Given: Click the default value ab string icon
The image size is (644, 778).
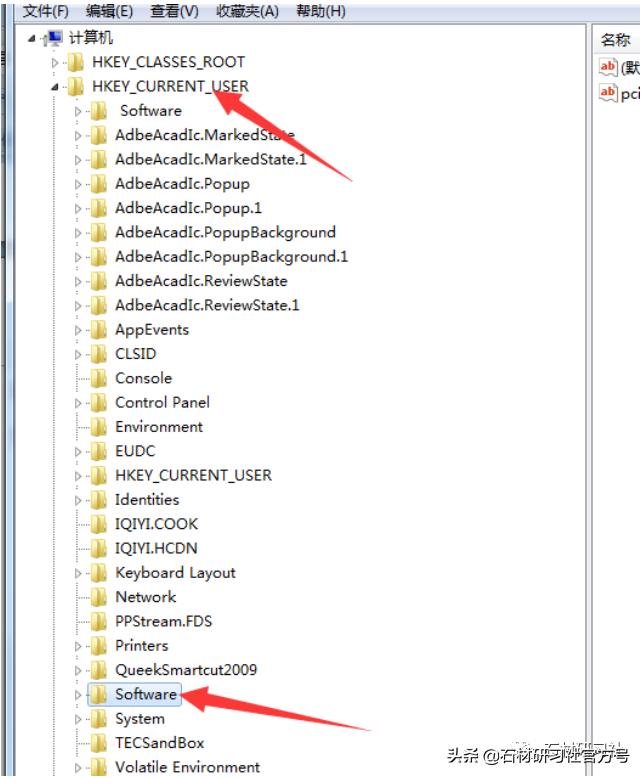Looking at the screenshot, I should pyautogui.click(x=608, y=67).
